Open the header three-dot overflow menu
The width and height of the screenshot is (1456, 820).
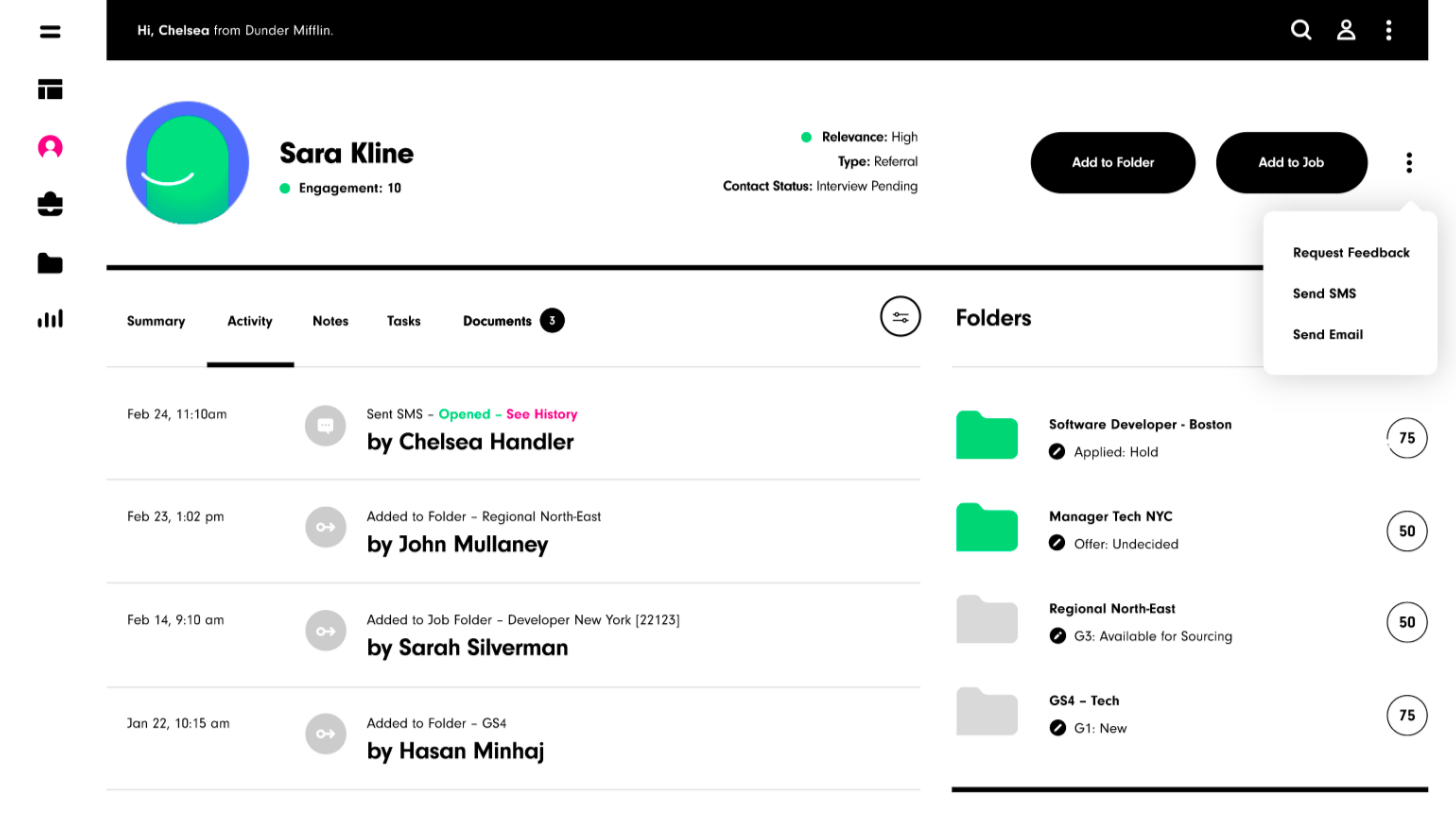pyautogui.click(x=1389, y=30)
